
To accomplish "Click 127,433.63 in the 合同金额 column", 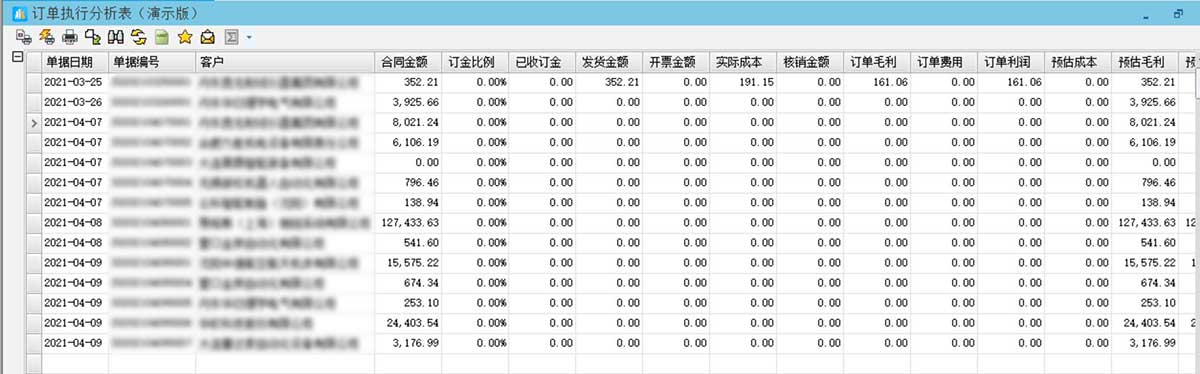I will point(408,222).
